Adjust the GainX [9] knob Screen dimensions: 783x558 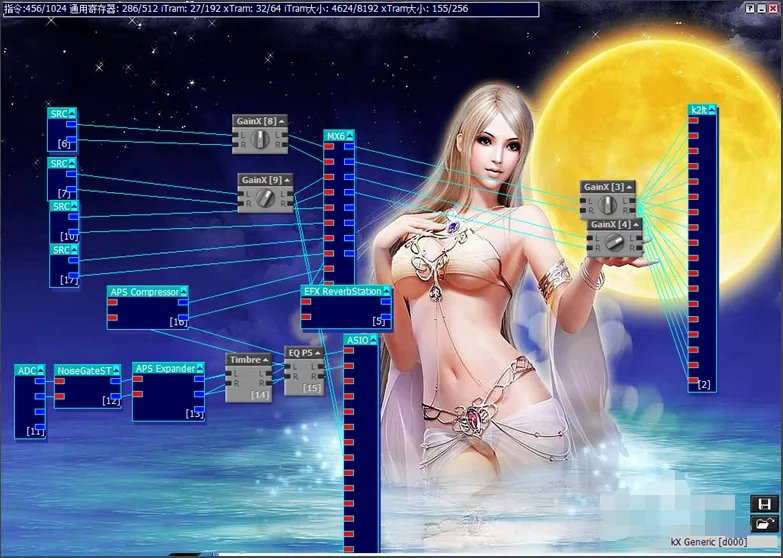[265, 198]
